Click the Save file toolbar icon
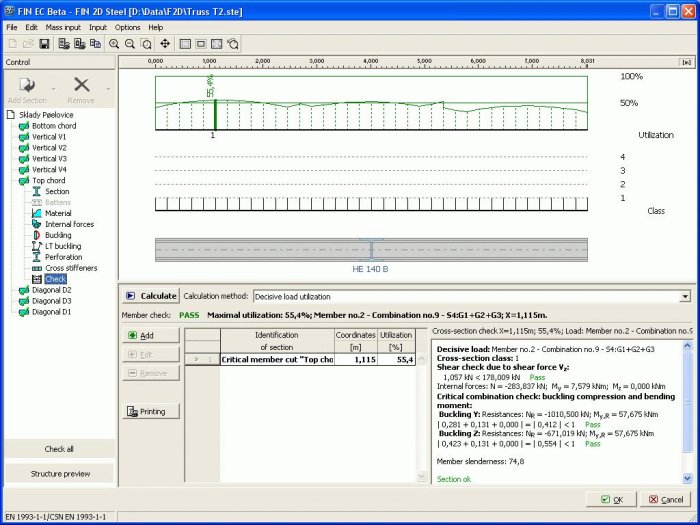Image resolution: width=700 pixels, height=525 pixels. [45, 44]
